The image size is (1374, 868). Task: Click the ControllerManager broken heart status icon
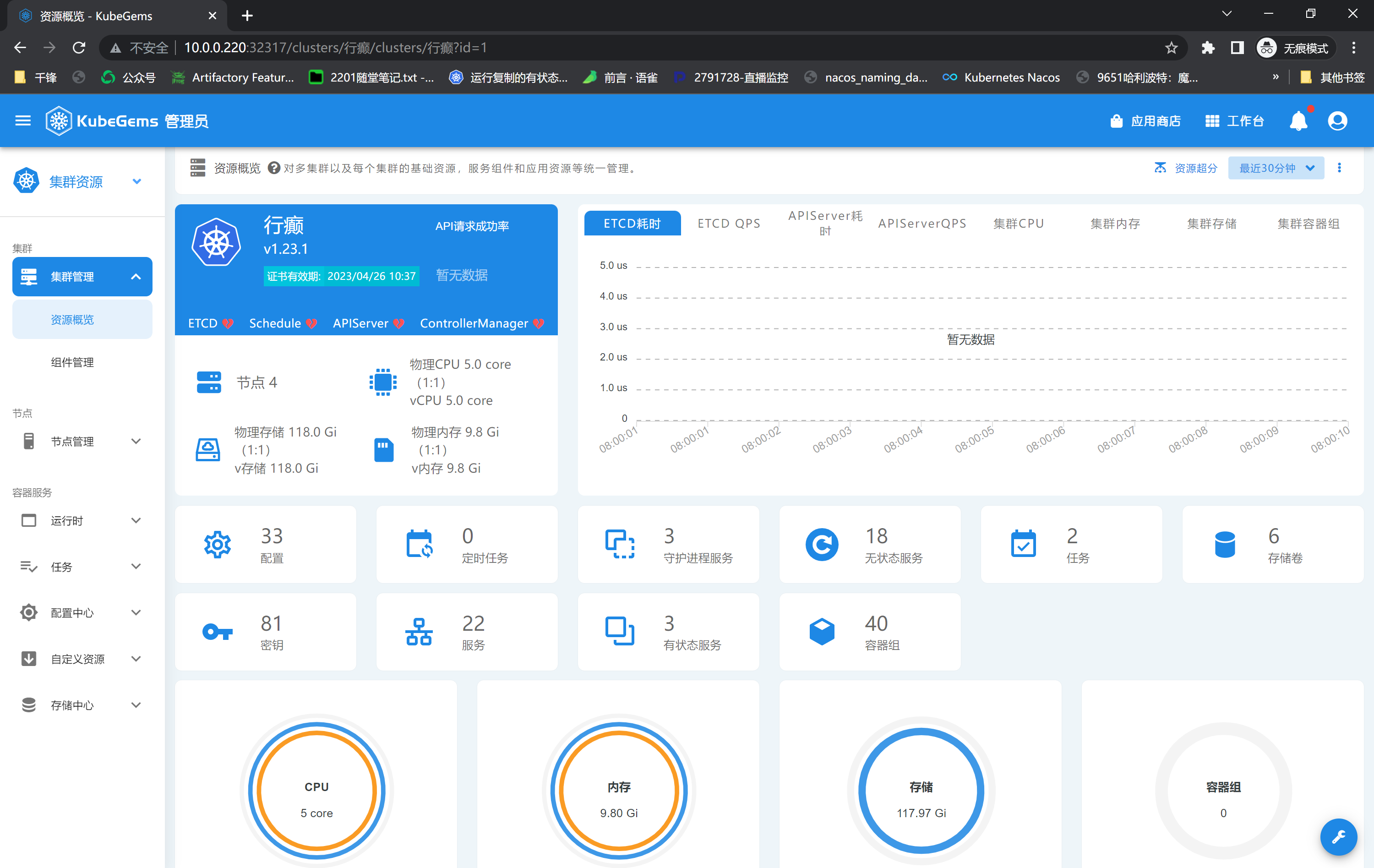pyautogui.click(x=538, y=323)
